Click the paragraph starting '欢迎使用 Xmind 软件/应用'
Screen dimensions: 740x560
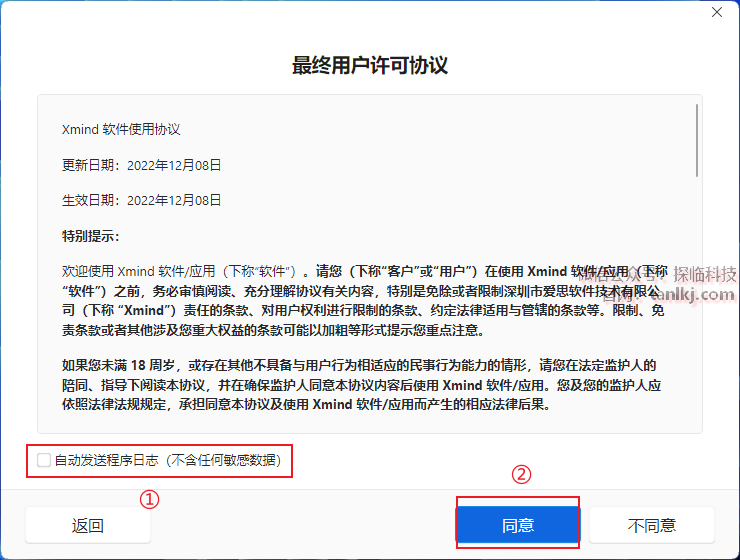click(364, 301)
